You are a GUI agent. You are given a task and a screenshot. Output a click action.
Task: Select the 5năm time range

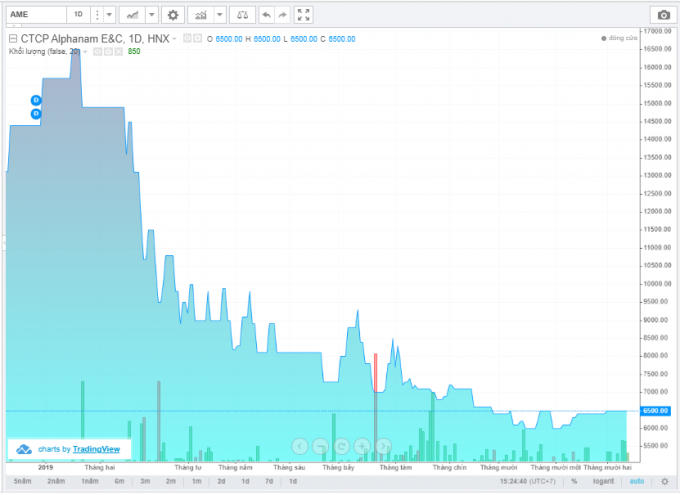pos(24,481)
